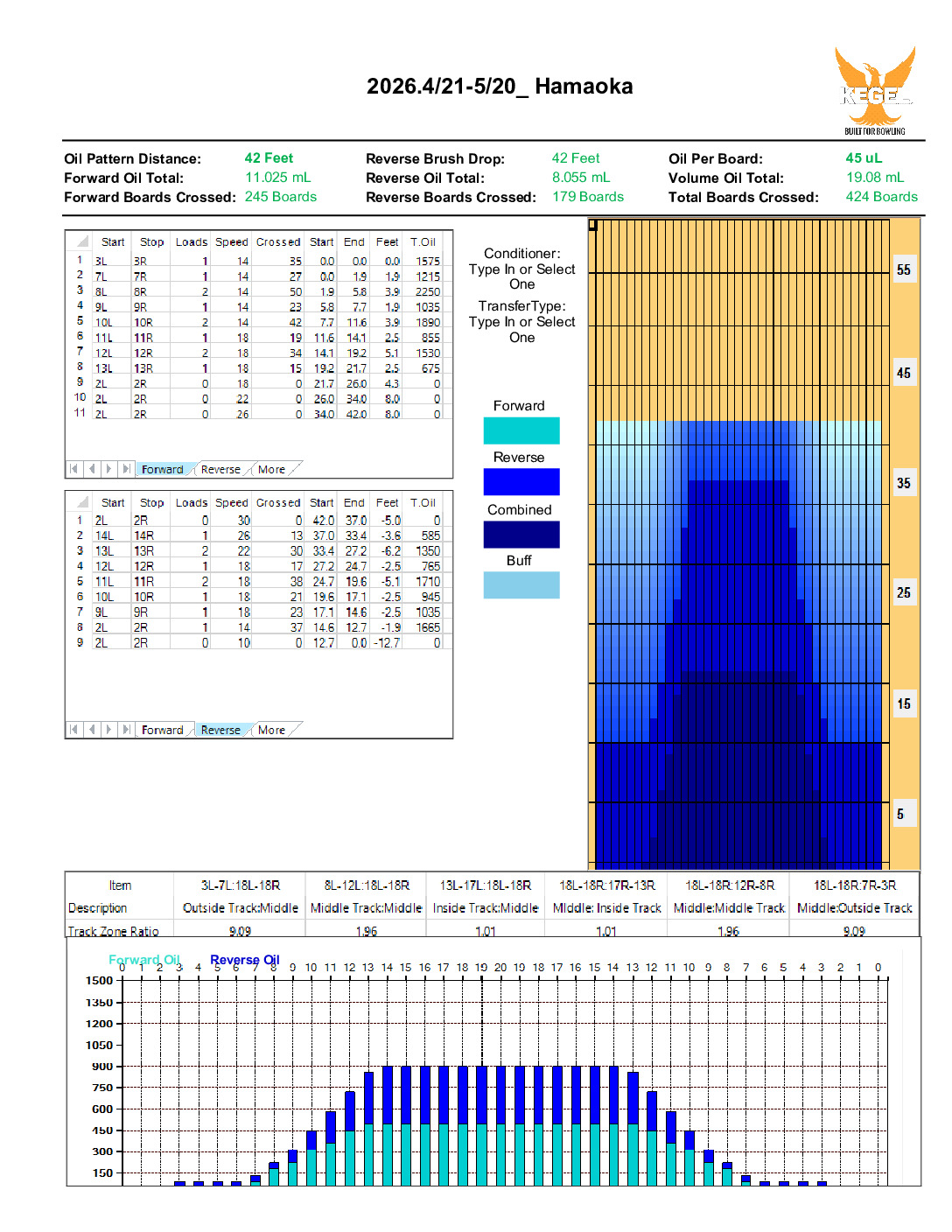The width and height of the screenshot is (952, 1232).
Task: Click first-sheet arrow in upper table navigation
Action: (x=74, y=469)
